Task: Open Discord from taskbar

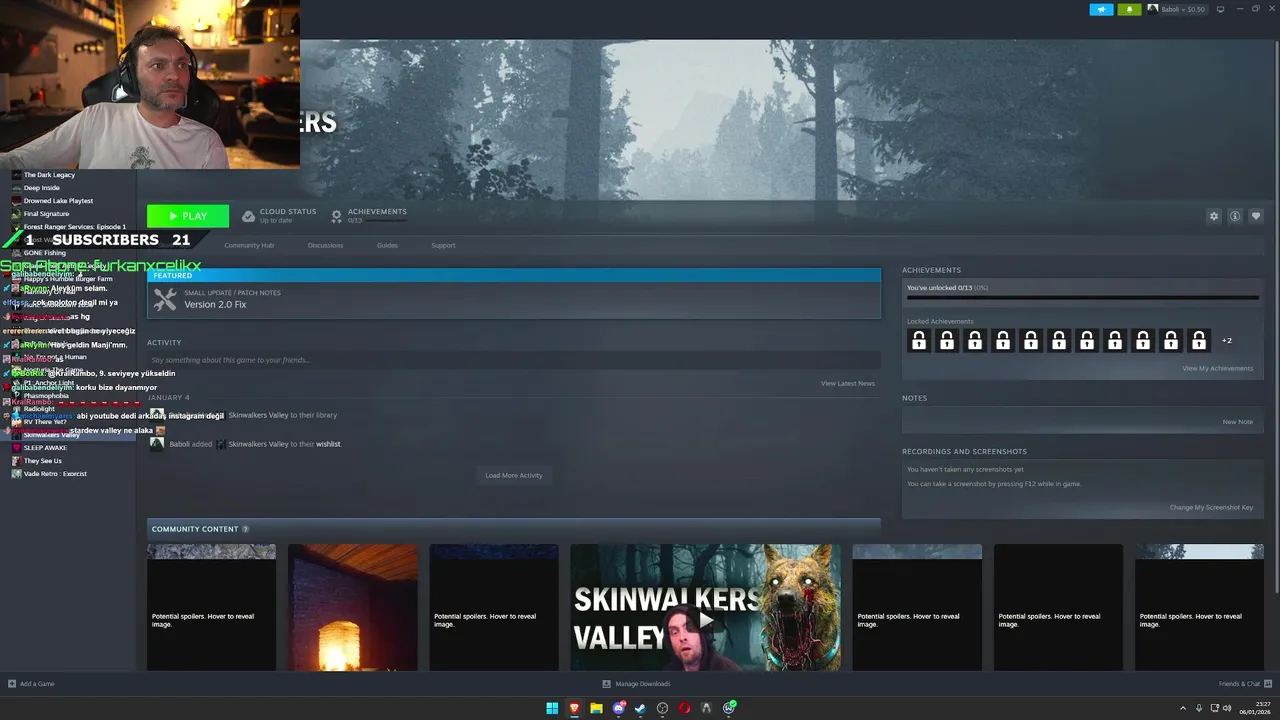Action: tap(618, 708)
